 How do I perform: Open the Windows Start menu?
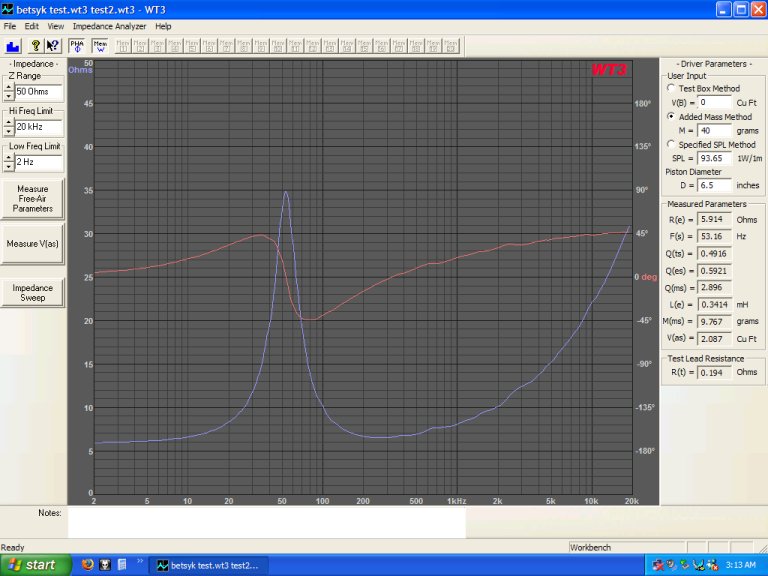[x=35, y=565]
